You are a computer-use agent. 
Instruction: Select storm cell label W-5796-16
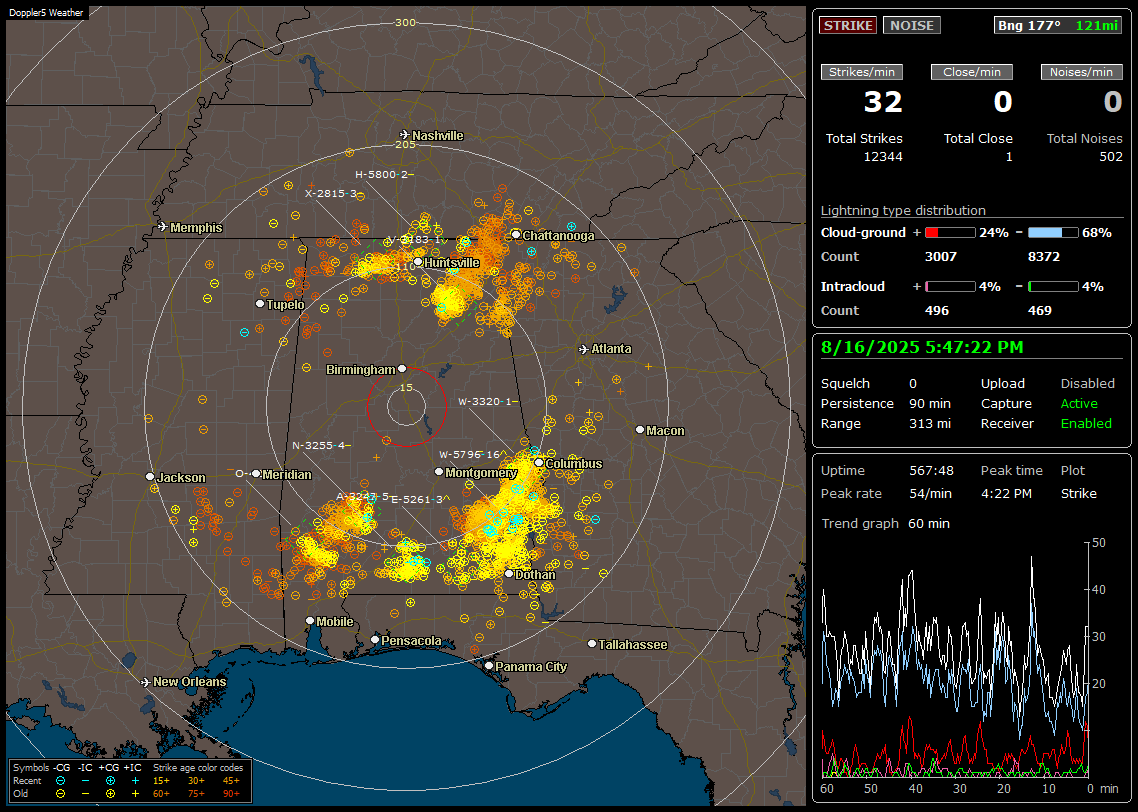[x=470, y=454]
